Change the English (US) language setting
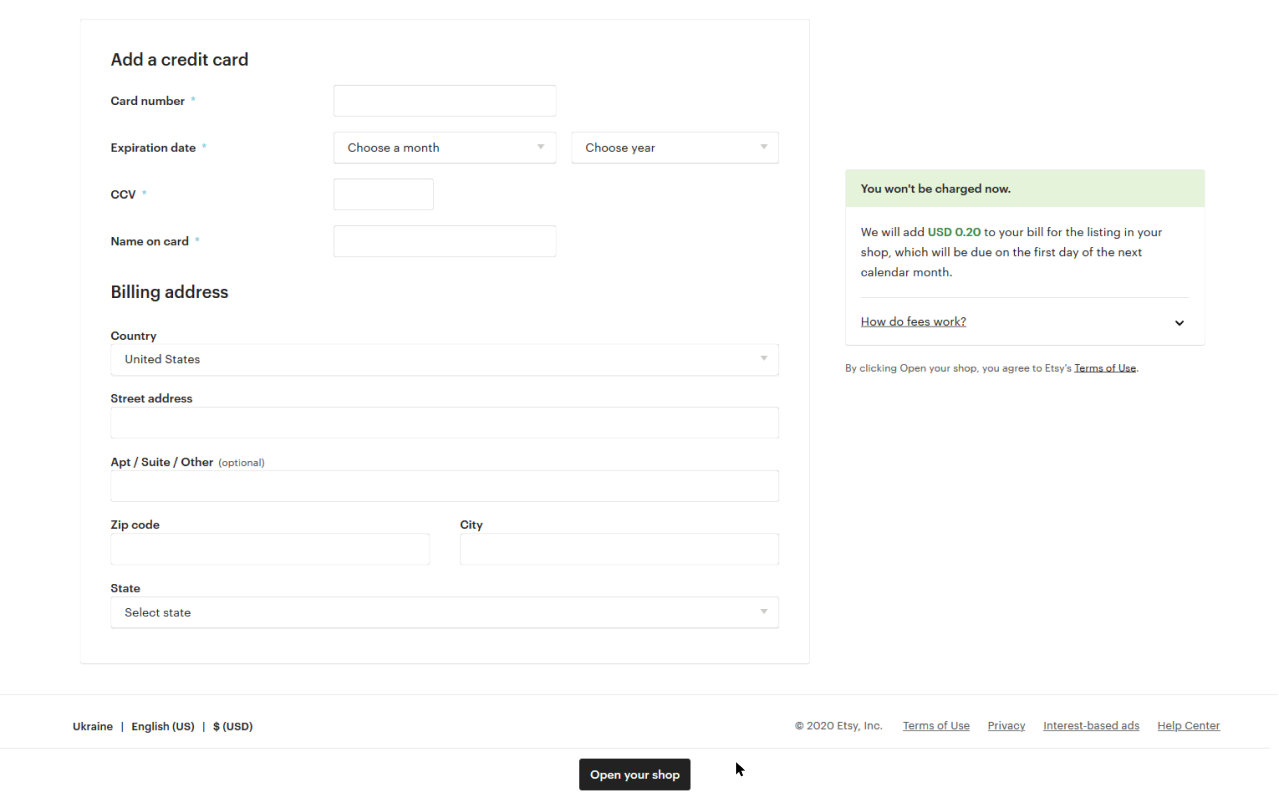The height and width of the screenshot is (800, 1279). pyautogui.click(x=163, y=727)
